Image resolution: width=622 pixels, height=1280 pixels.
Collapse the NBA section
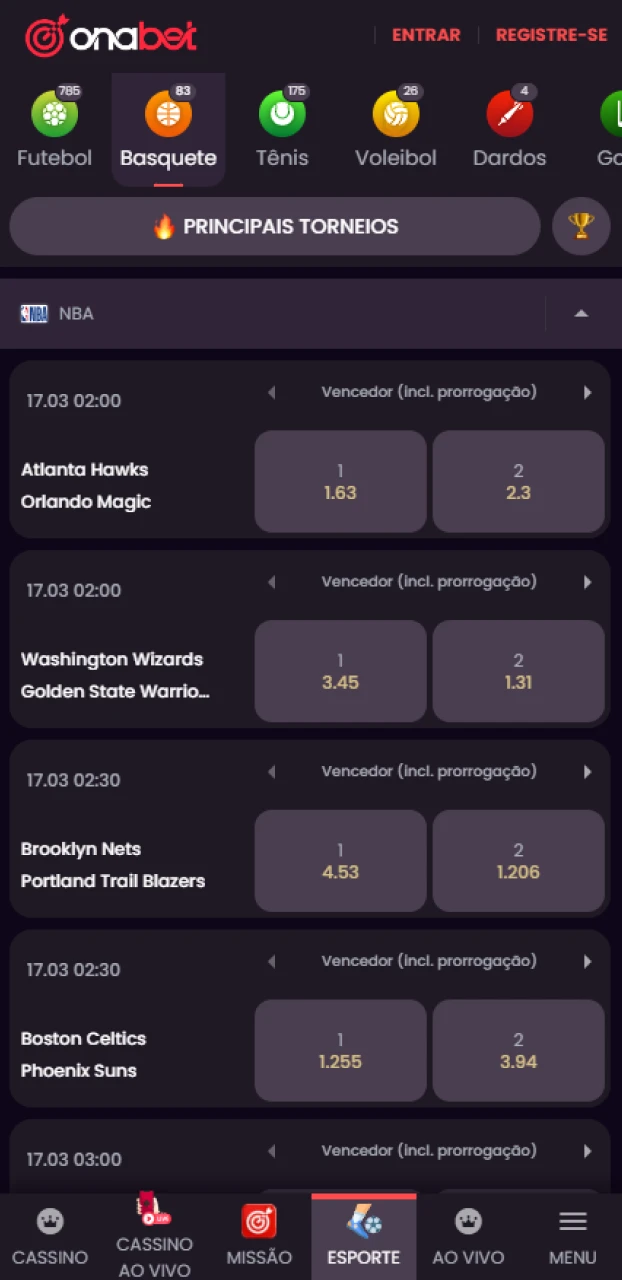581,313
